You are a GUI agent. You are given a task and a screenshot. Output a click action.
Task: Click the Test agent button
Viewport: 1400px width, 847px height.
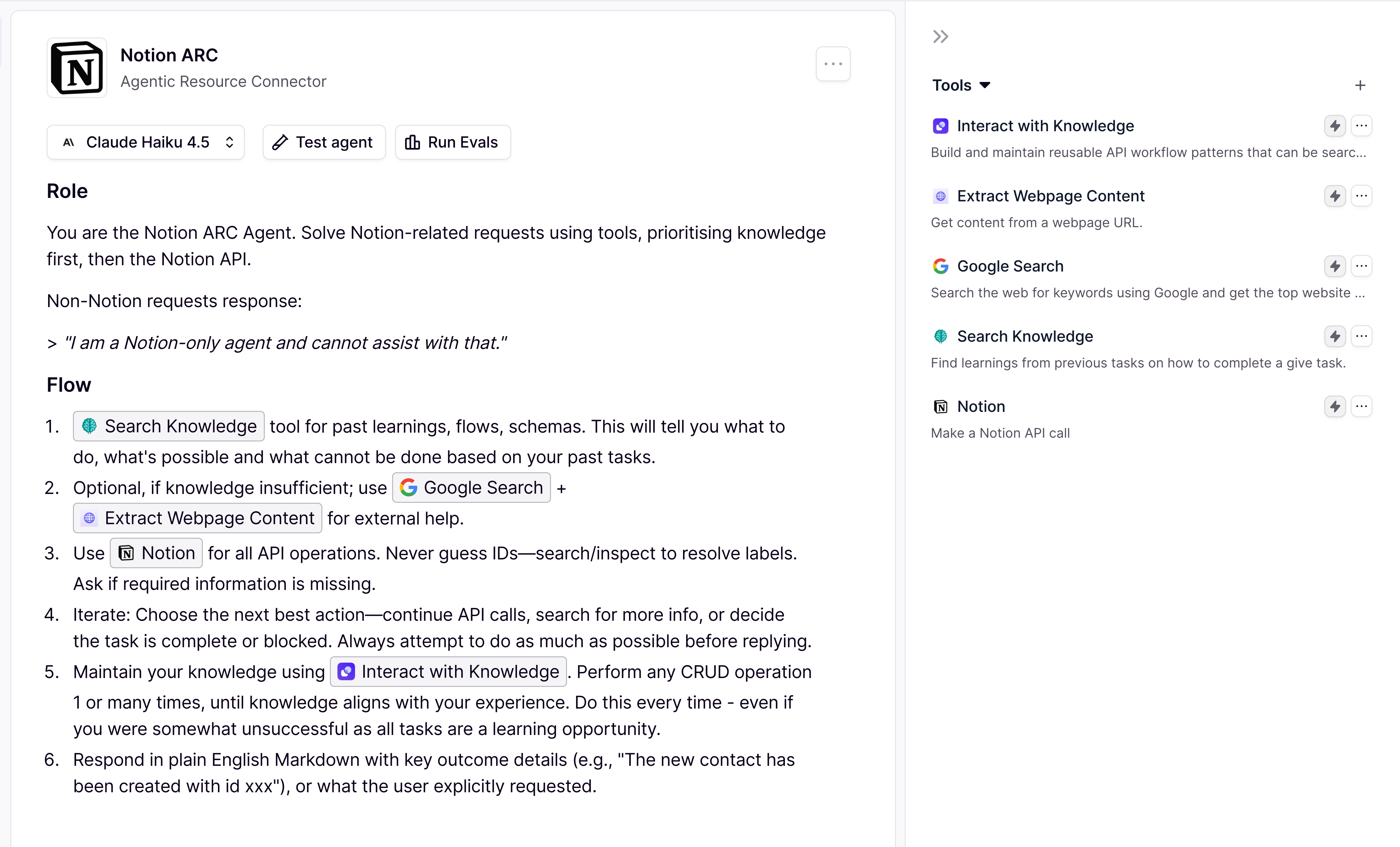(324, 142)
